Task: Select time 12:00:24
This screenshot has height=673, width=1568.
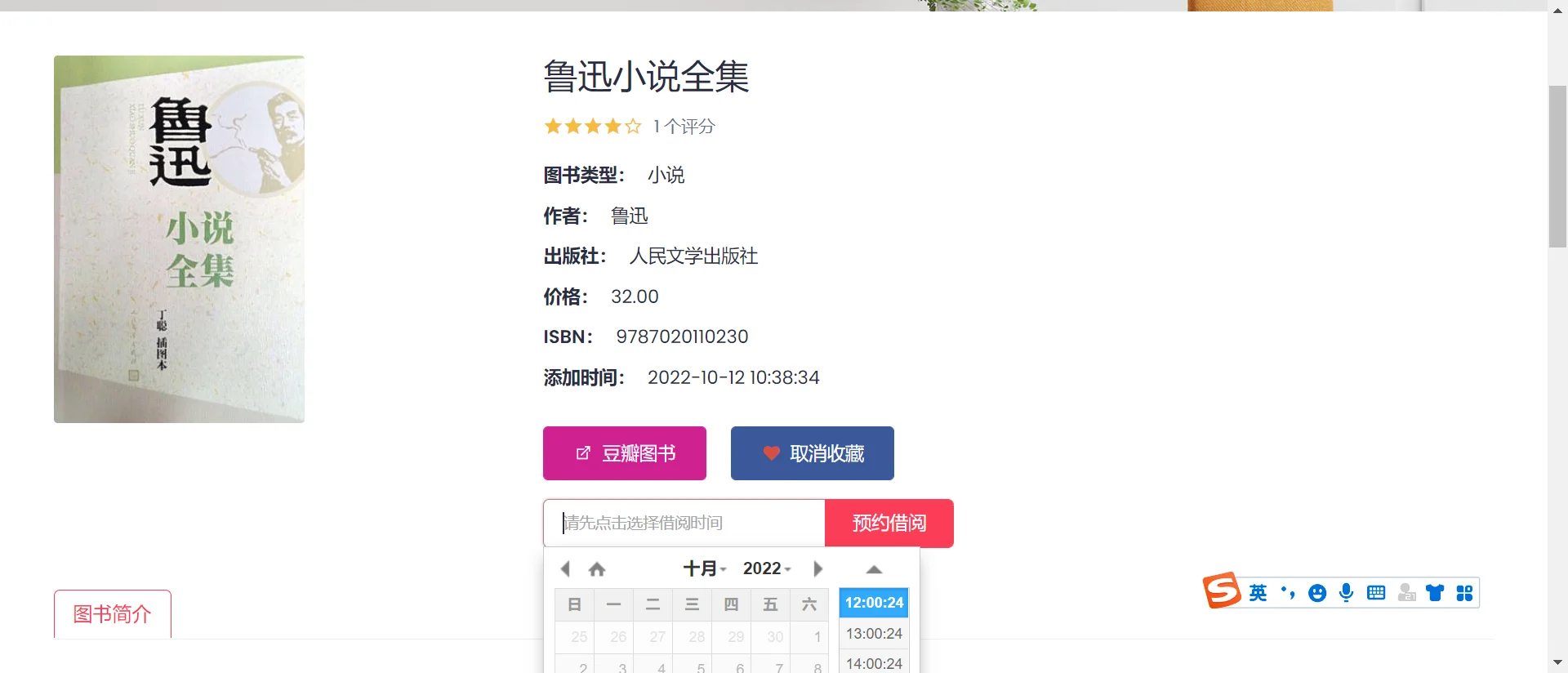Action: [x=874, y=603]
